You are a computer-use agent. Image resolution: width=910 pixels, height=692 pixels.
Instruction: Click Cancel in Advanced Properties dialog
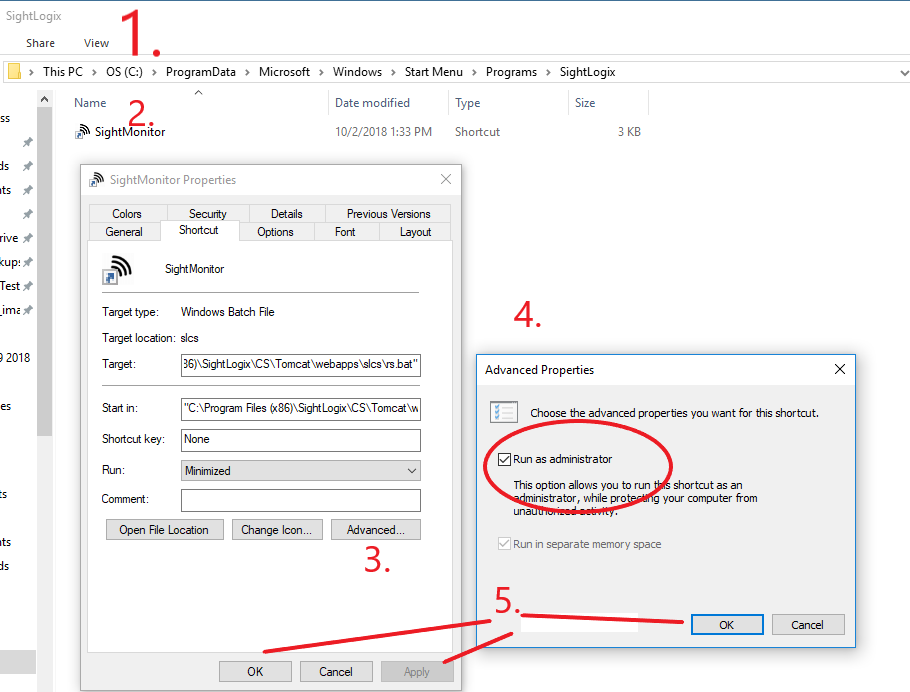point(808,625)
